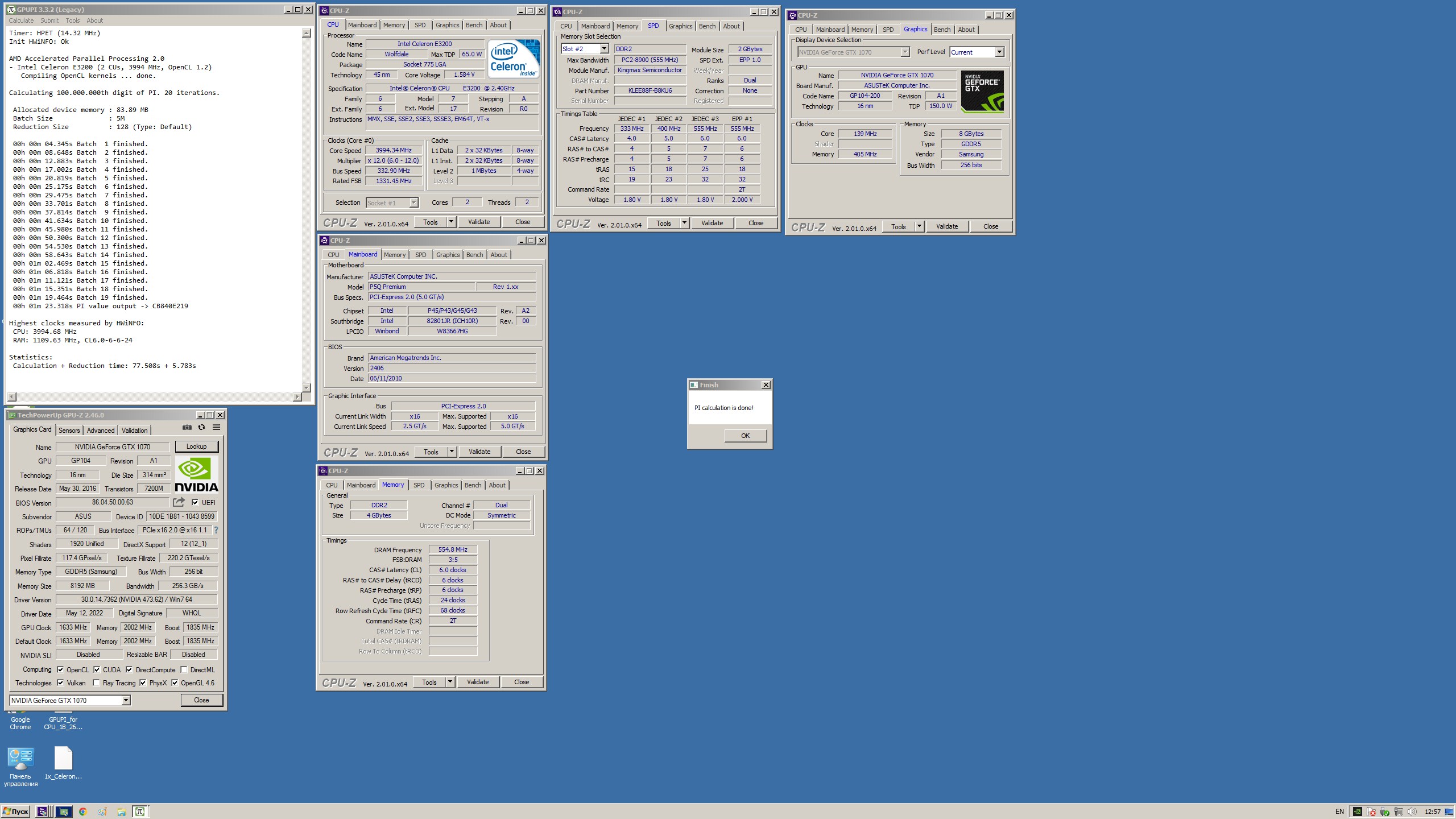Select the GPUPI pi taskbar button
The image size is (1456, 819).
(x=140, y=812)
